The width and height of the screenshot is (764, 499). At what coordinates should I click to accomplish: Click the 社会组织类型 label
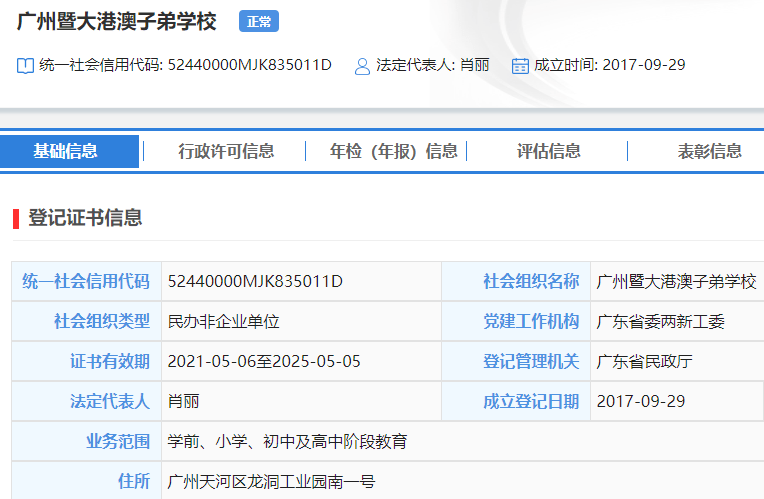tap(102, 321)
